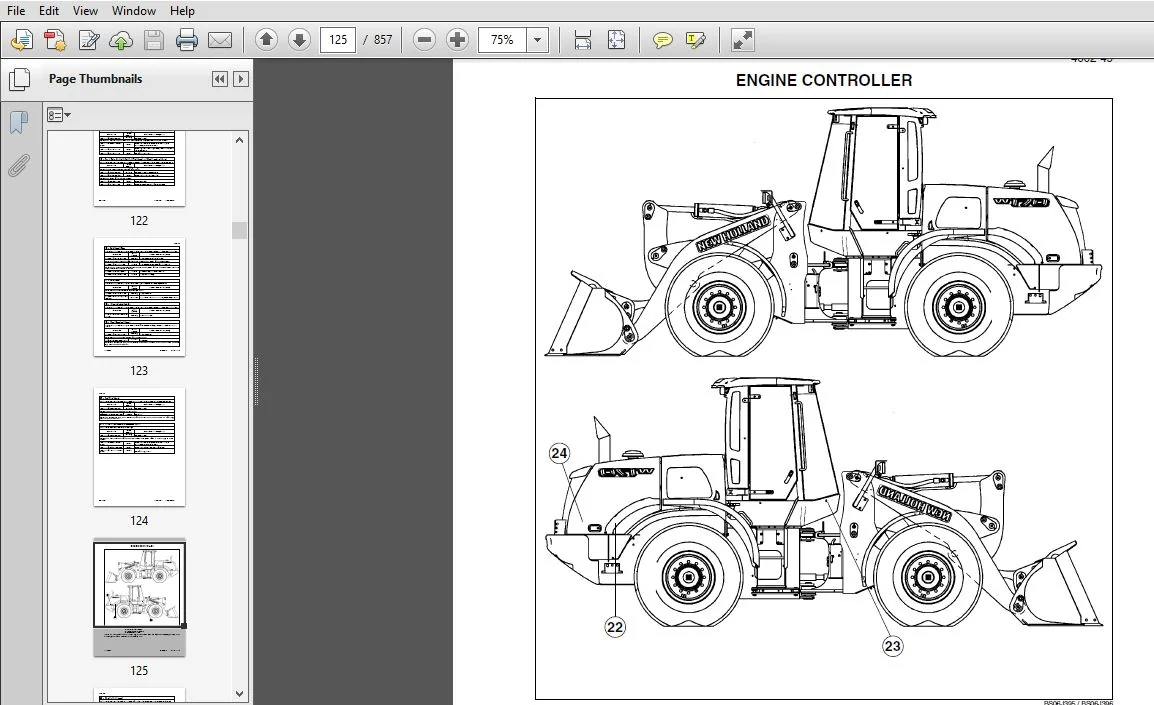
Task: Click the highlight text tool icon
Action: tap(695, 40)
